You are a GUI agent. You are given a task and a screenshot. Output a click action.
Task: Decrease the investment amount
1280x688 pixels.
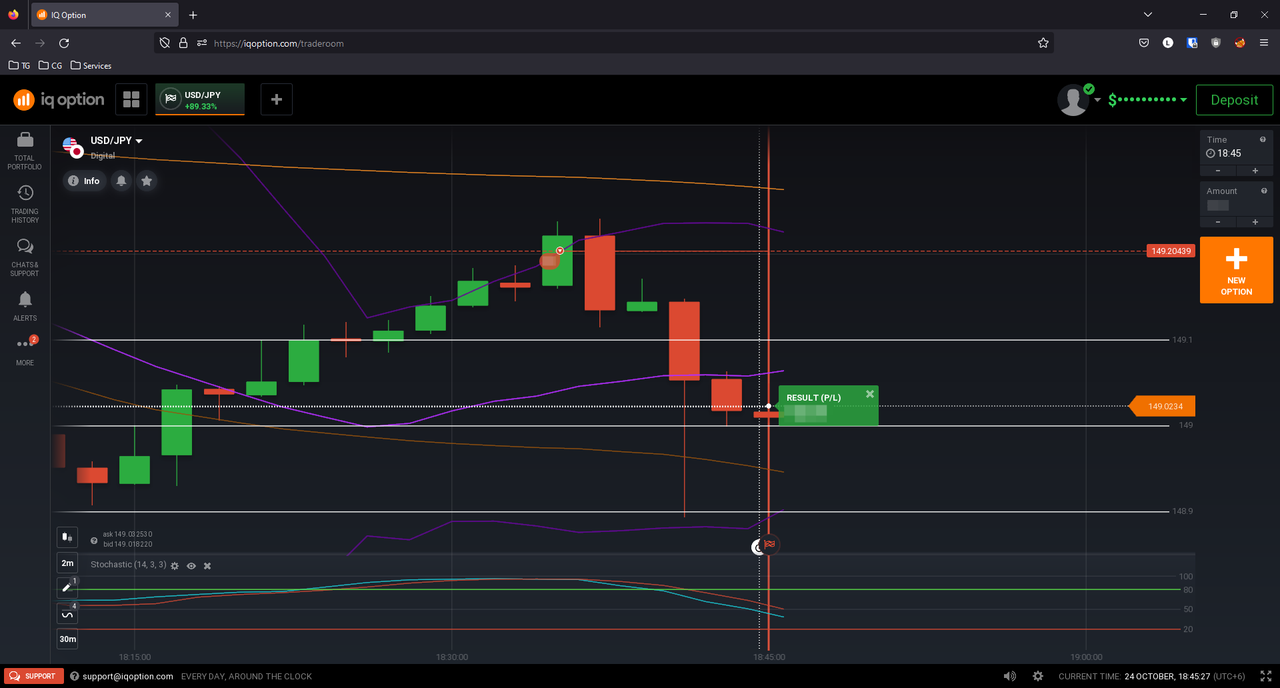(x=1218, y=222)
